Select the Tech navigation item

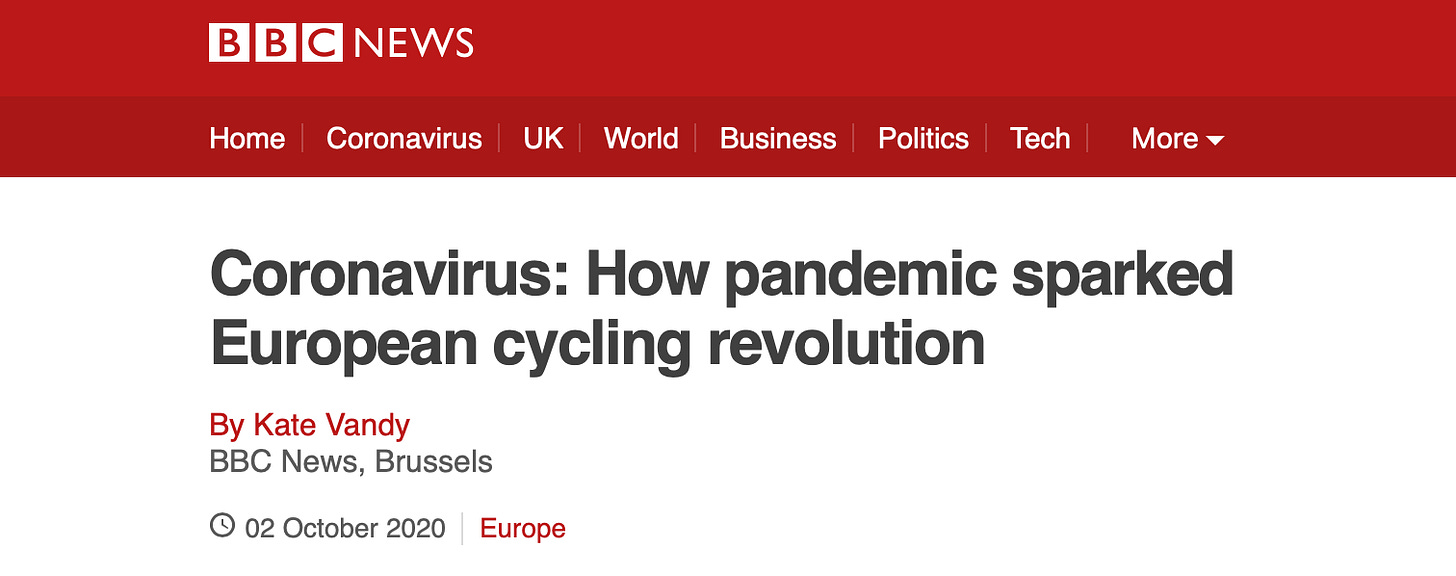tap(1040, 138)
